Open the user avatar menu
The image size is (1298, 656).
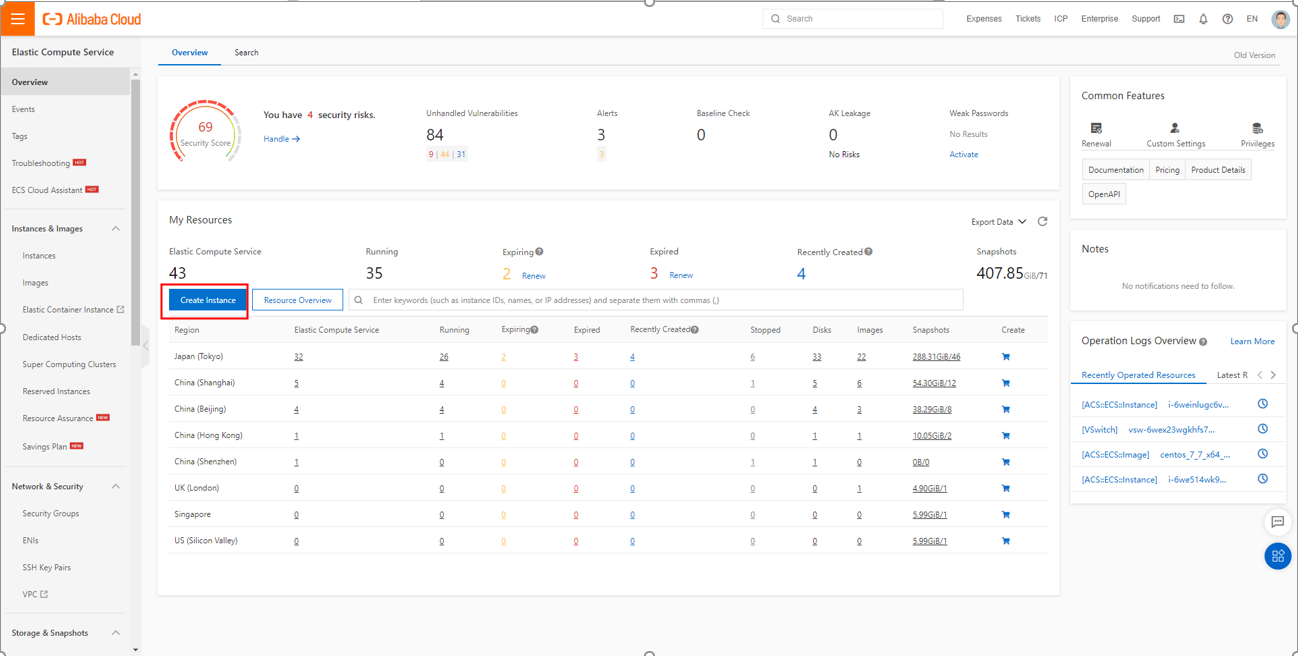(1280, 19)
